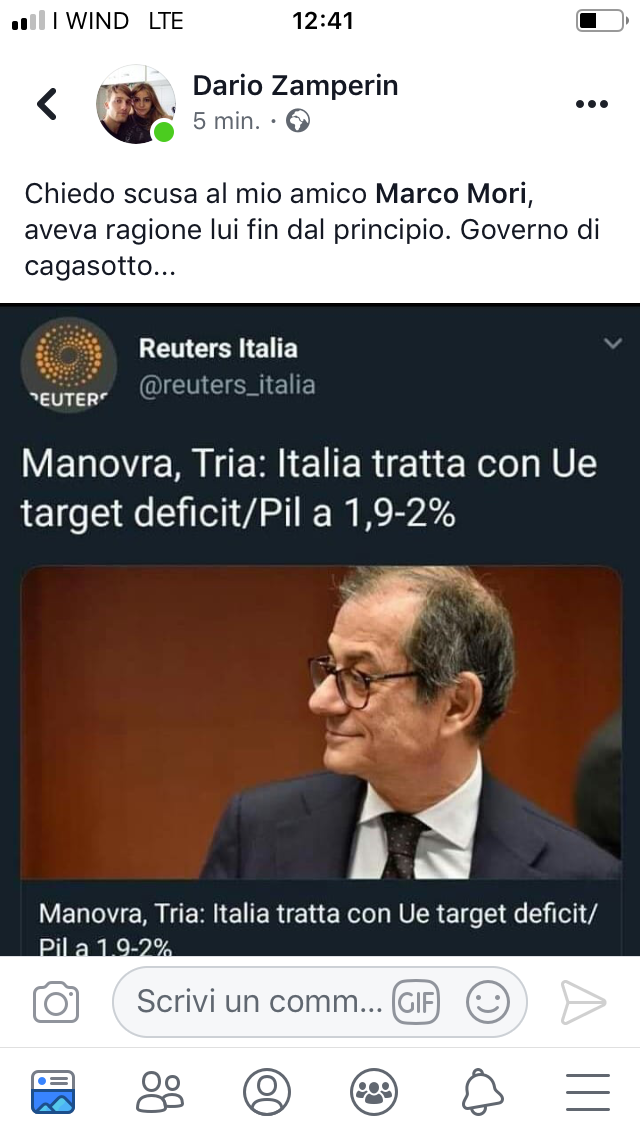Open the GIF picker
Screen dimensions: 640x1136
click(416, 1002)
